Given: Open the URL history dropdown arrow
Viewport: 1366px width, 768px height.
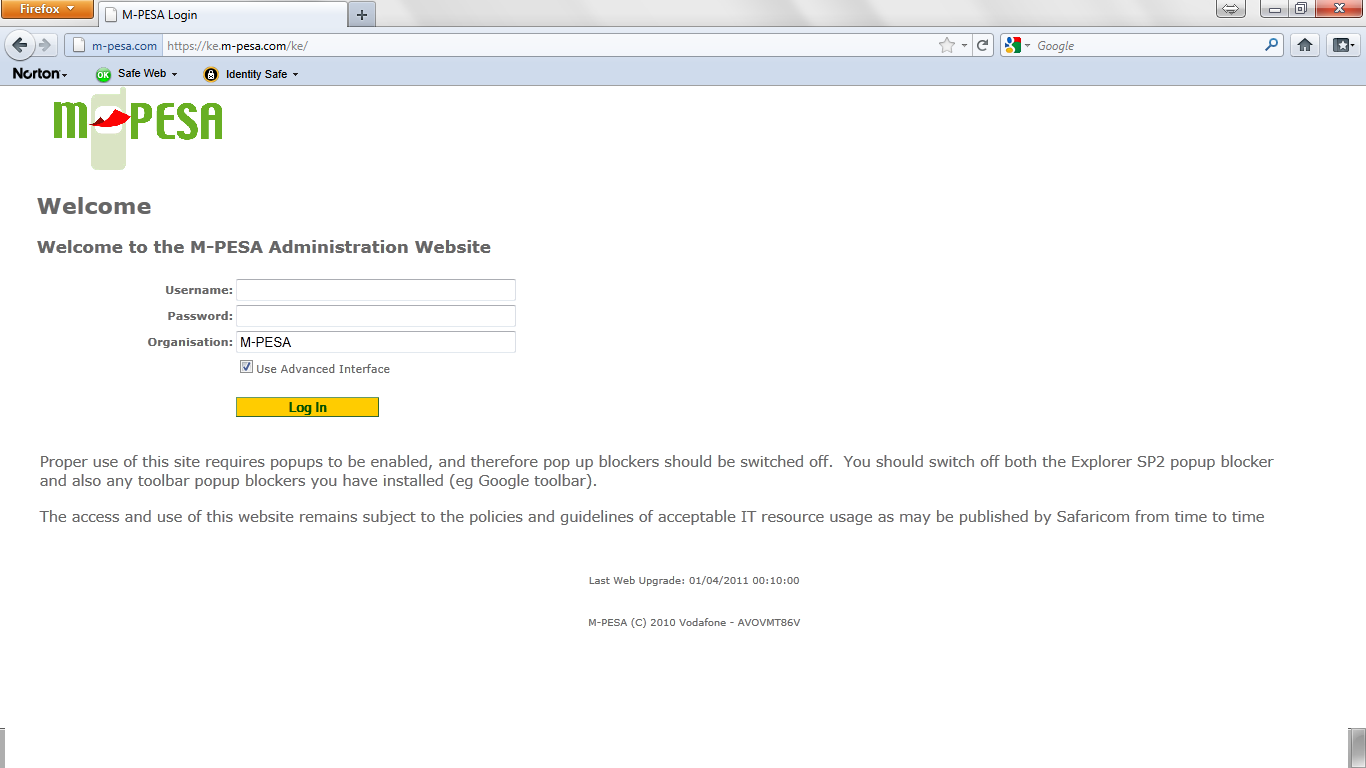Looking at the screenshot, I should pyautogui.click(x=964, y=46).
